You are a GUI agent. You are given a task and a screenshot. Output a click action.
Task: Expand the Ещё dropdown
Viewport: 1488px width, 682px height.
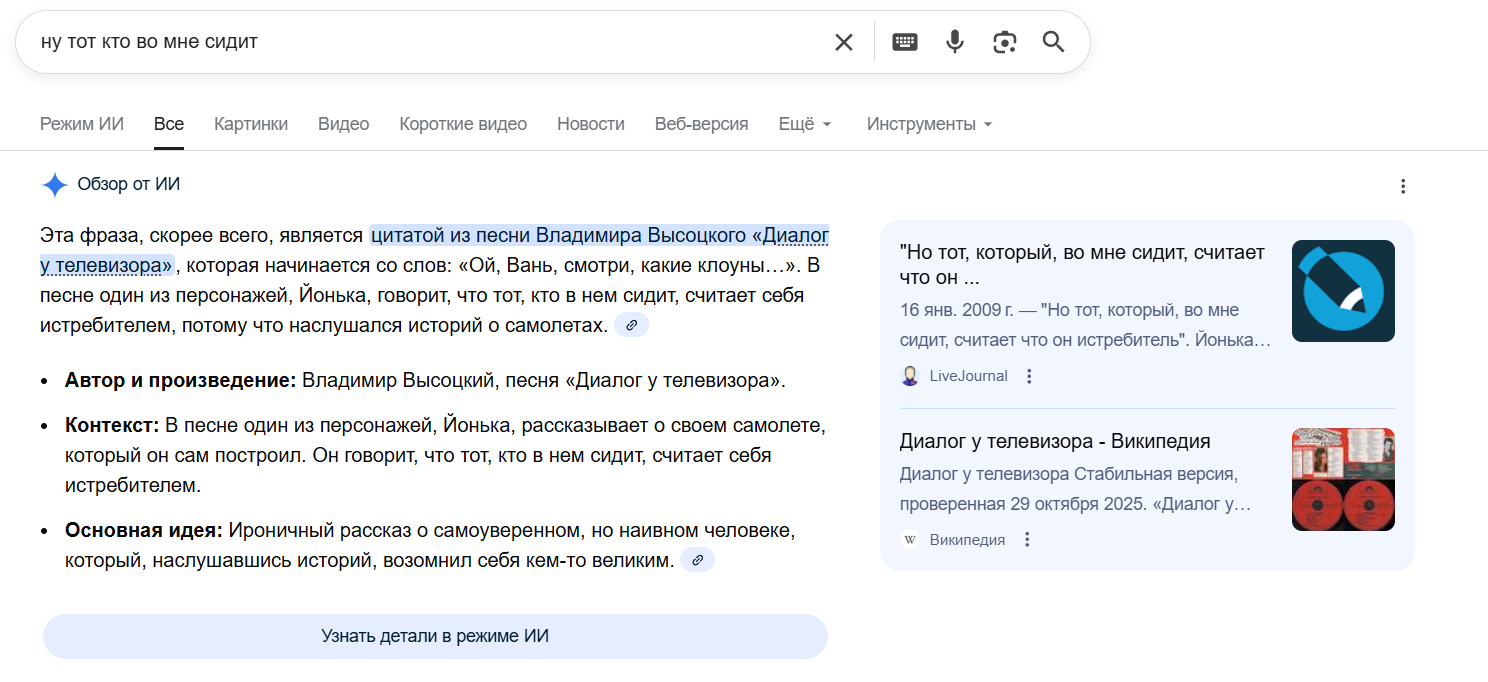click(805, 124)
